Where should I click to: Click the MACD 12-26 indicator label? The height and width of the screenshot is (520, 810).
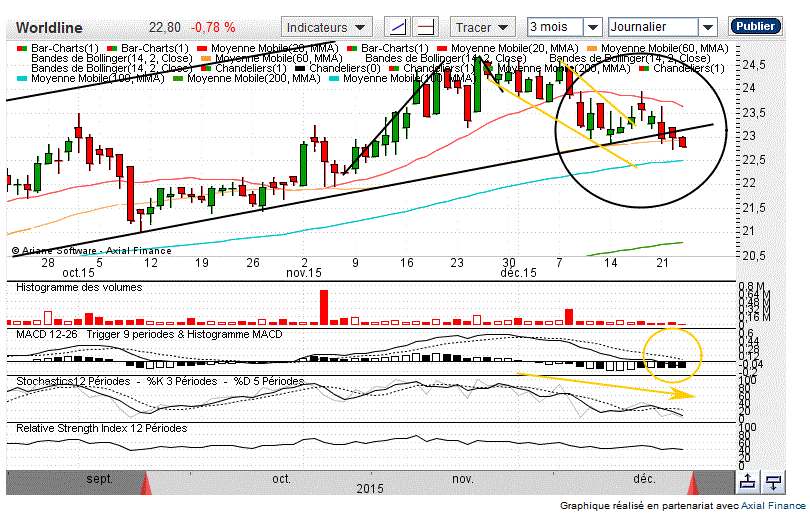[x=46, y=334]
